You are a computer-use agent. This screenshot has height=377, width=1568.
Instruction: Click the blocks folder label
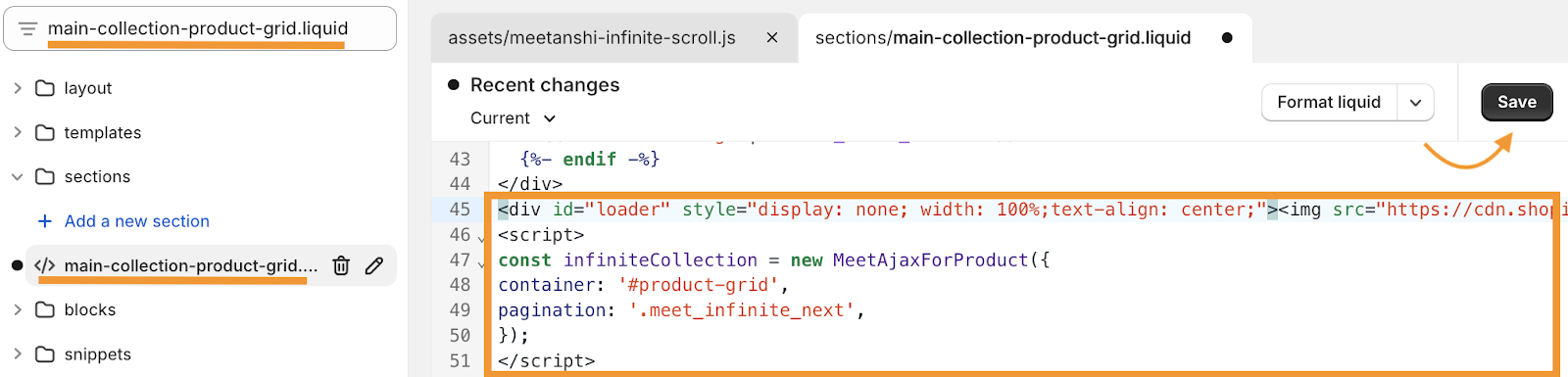click(x=90, y=309)
